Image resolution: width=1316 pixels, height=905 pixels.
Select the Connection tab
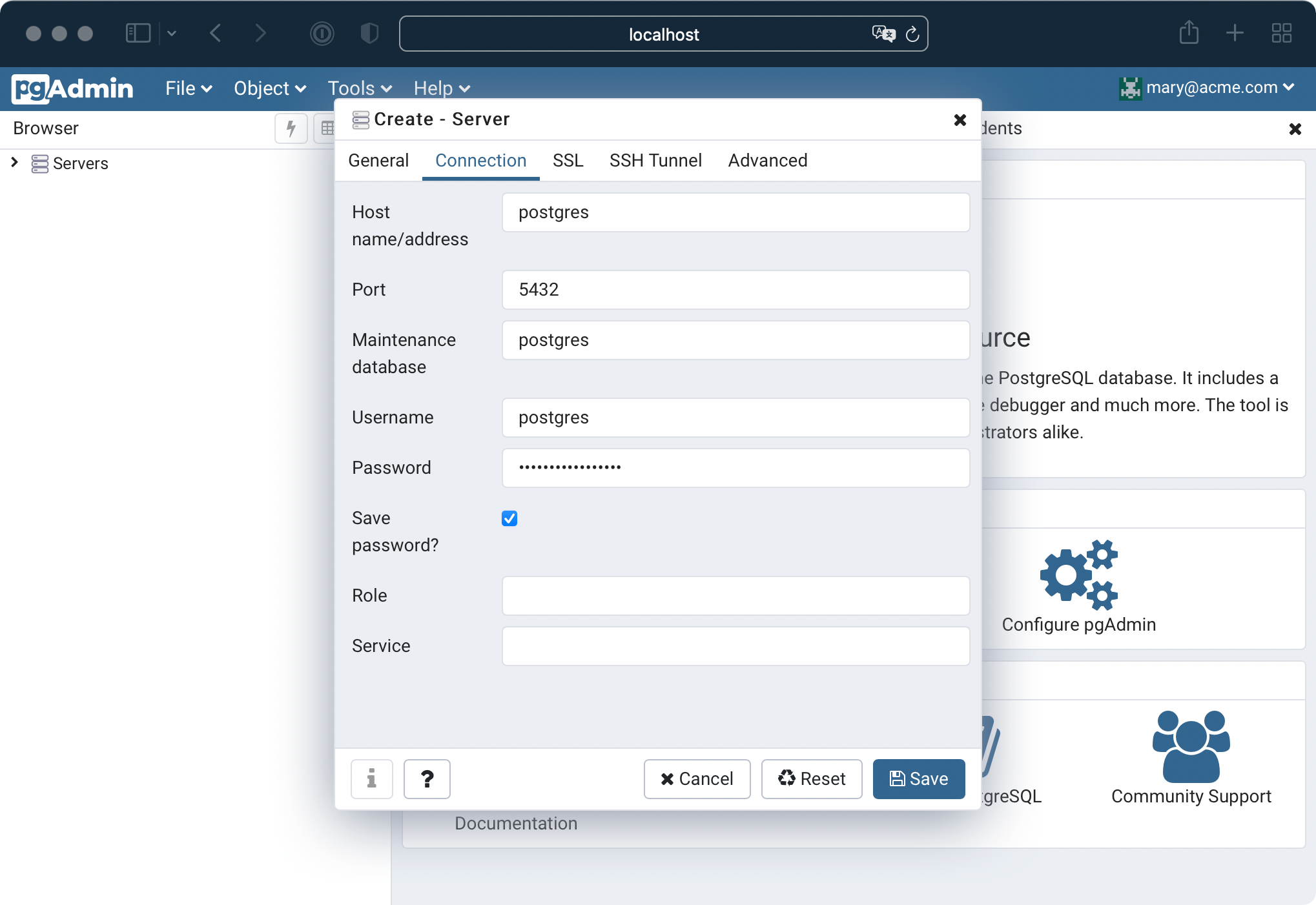point(481,161)
